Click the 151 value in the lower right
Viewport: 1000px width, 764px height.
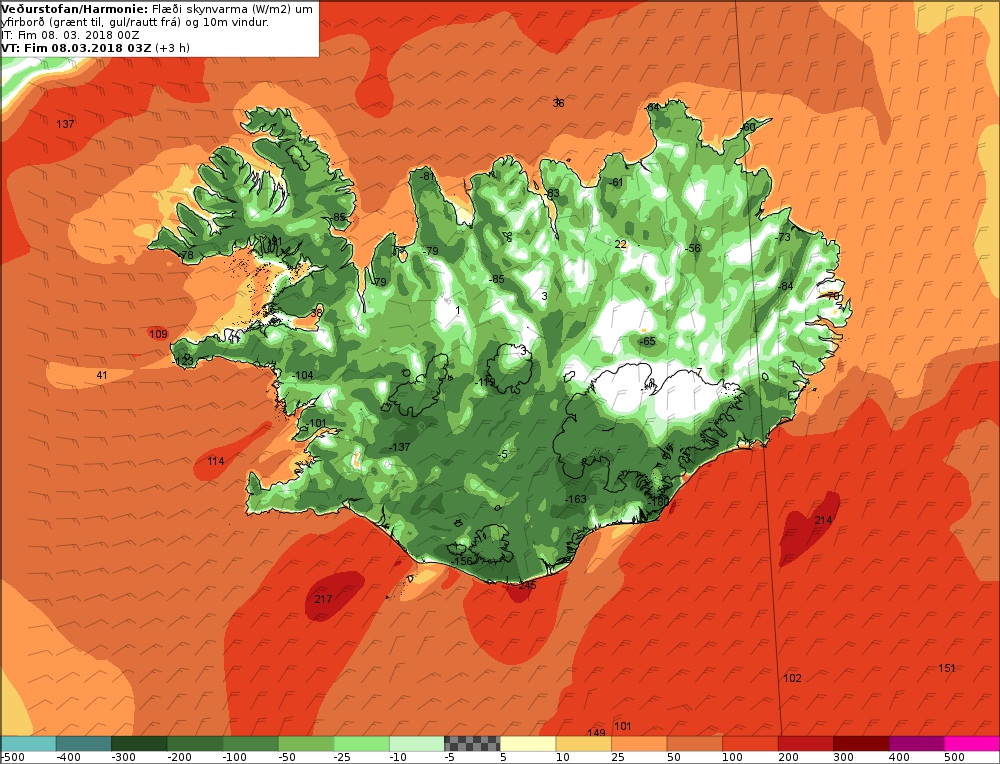coord(947,668)
